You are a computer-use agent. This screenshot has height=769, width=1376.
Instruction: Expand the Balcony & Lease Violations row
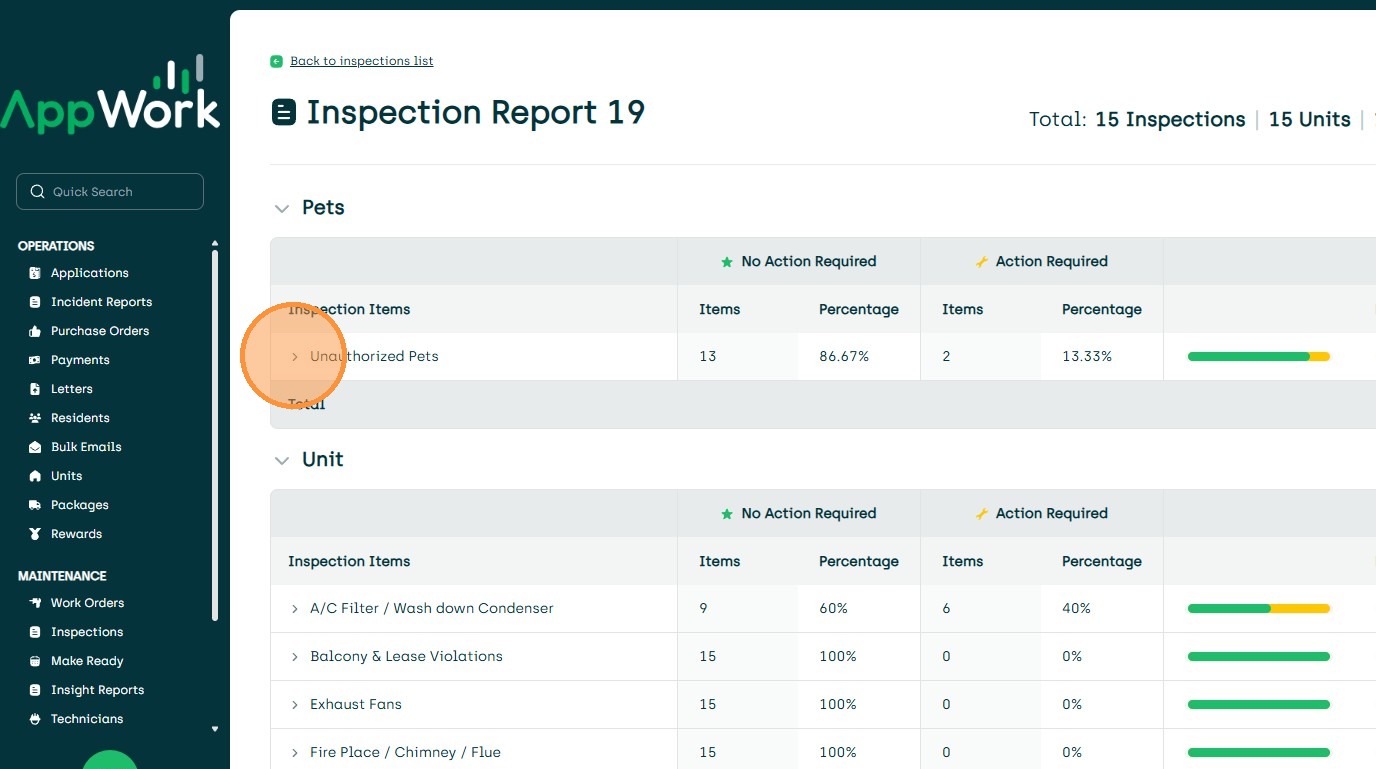(295, 657)
